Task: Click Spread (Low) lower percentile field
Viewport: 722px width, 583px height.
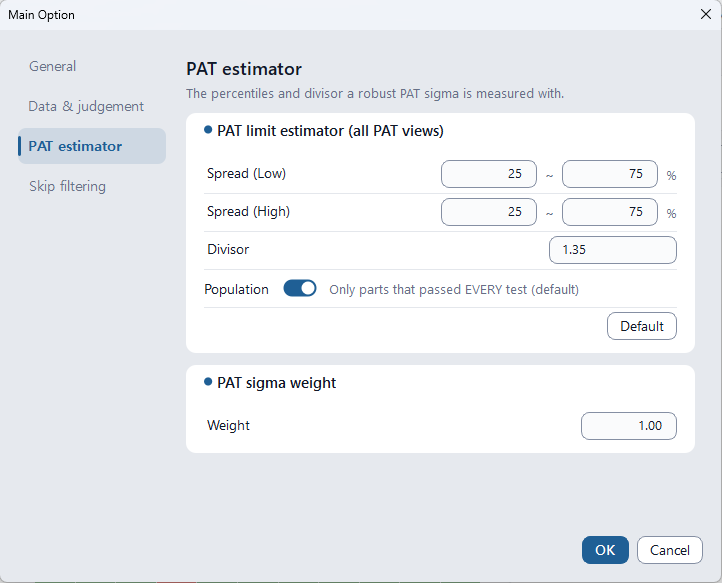Action: [489, 174]
